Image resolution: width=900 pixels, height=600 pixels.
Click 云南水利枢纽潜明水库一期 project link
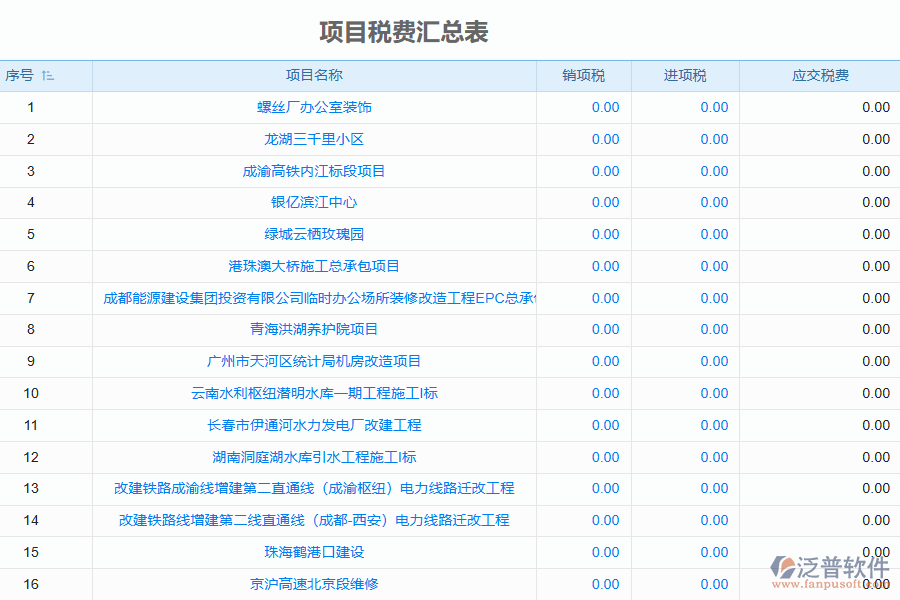coord(314,393)
